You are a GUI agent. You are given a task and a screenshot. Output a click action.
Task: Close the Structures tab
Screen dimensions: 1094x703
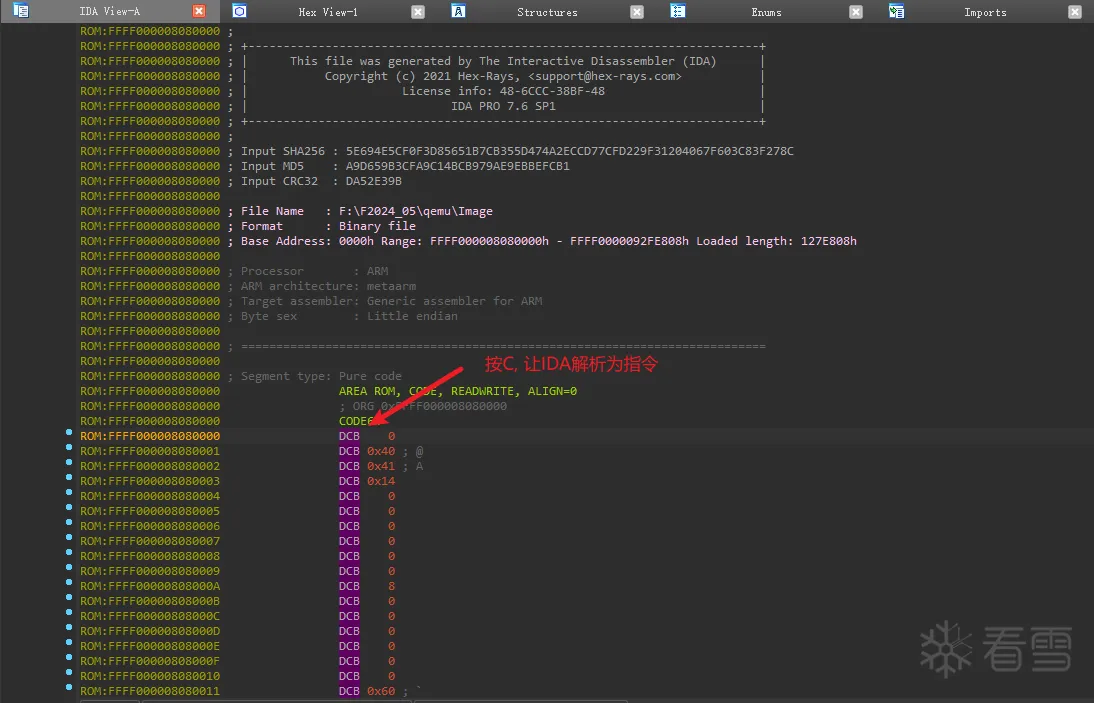[x=637, y=12]
